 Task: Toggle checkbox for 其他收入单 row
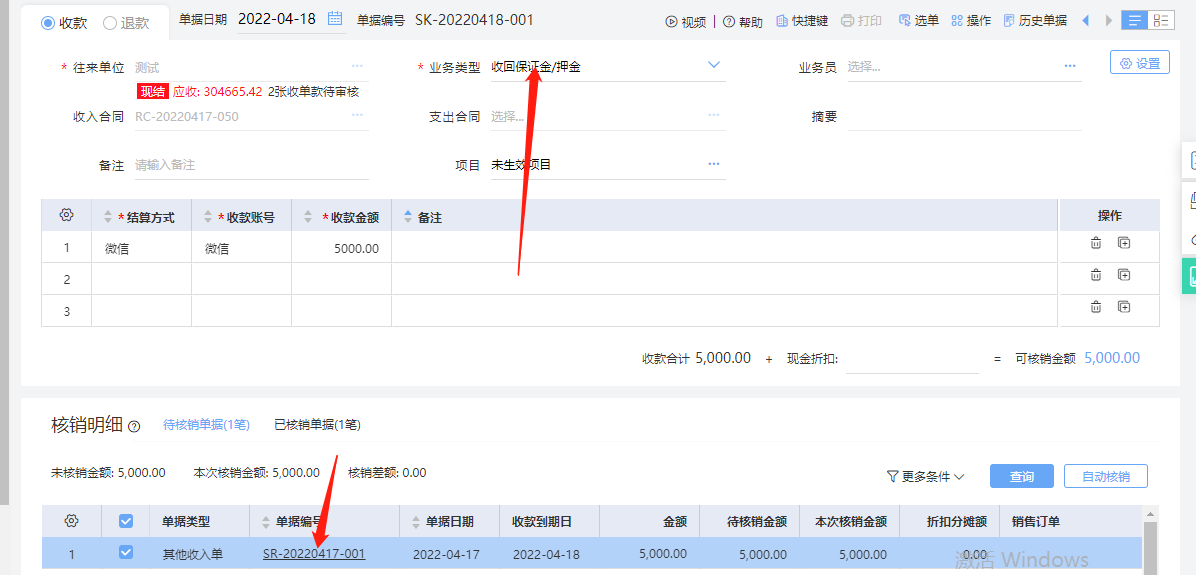point(126,552)
